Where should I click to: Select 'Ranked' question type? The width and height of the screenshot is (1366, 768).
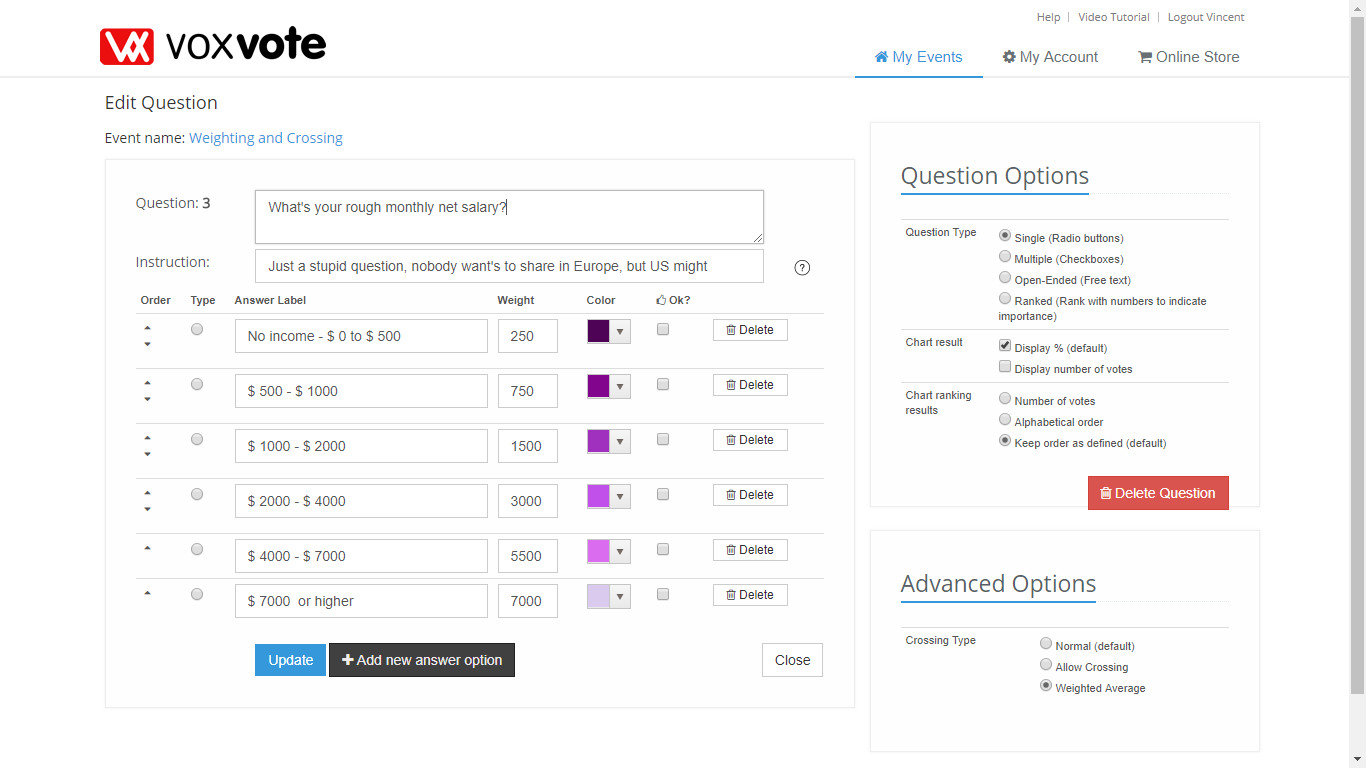tap(1005, 299)
